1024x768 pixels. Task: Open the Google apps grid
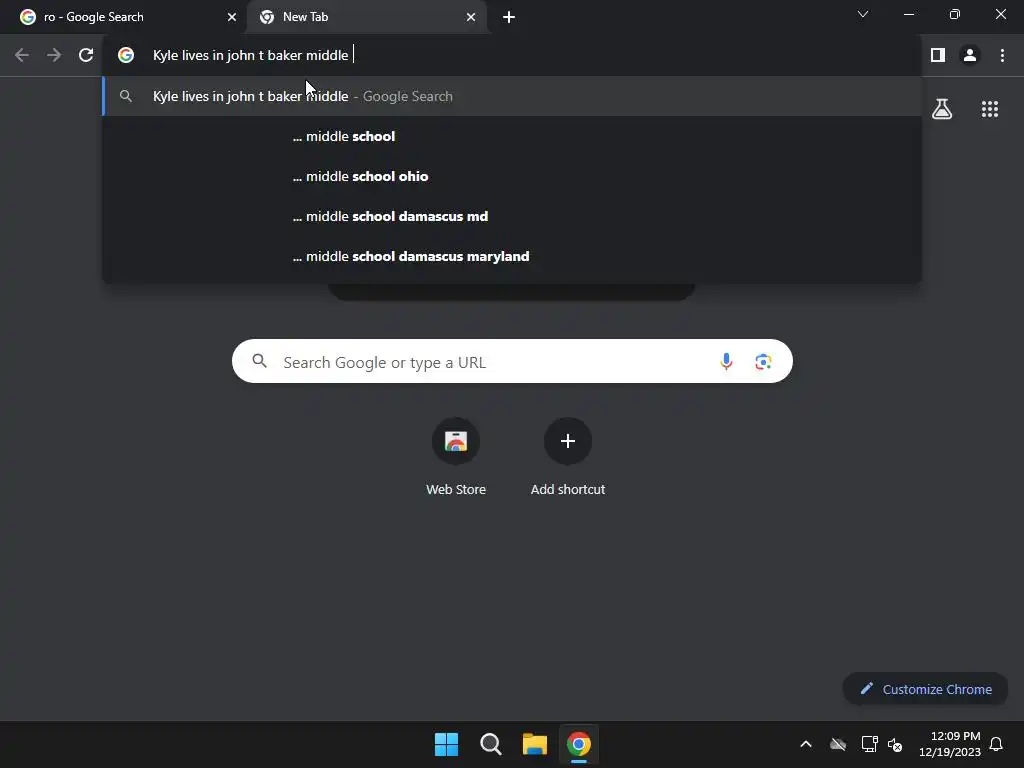(x=990, y=109)
